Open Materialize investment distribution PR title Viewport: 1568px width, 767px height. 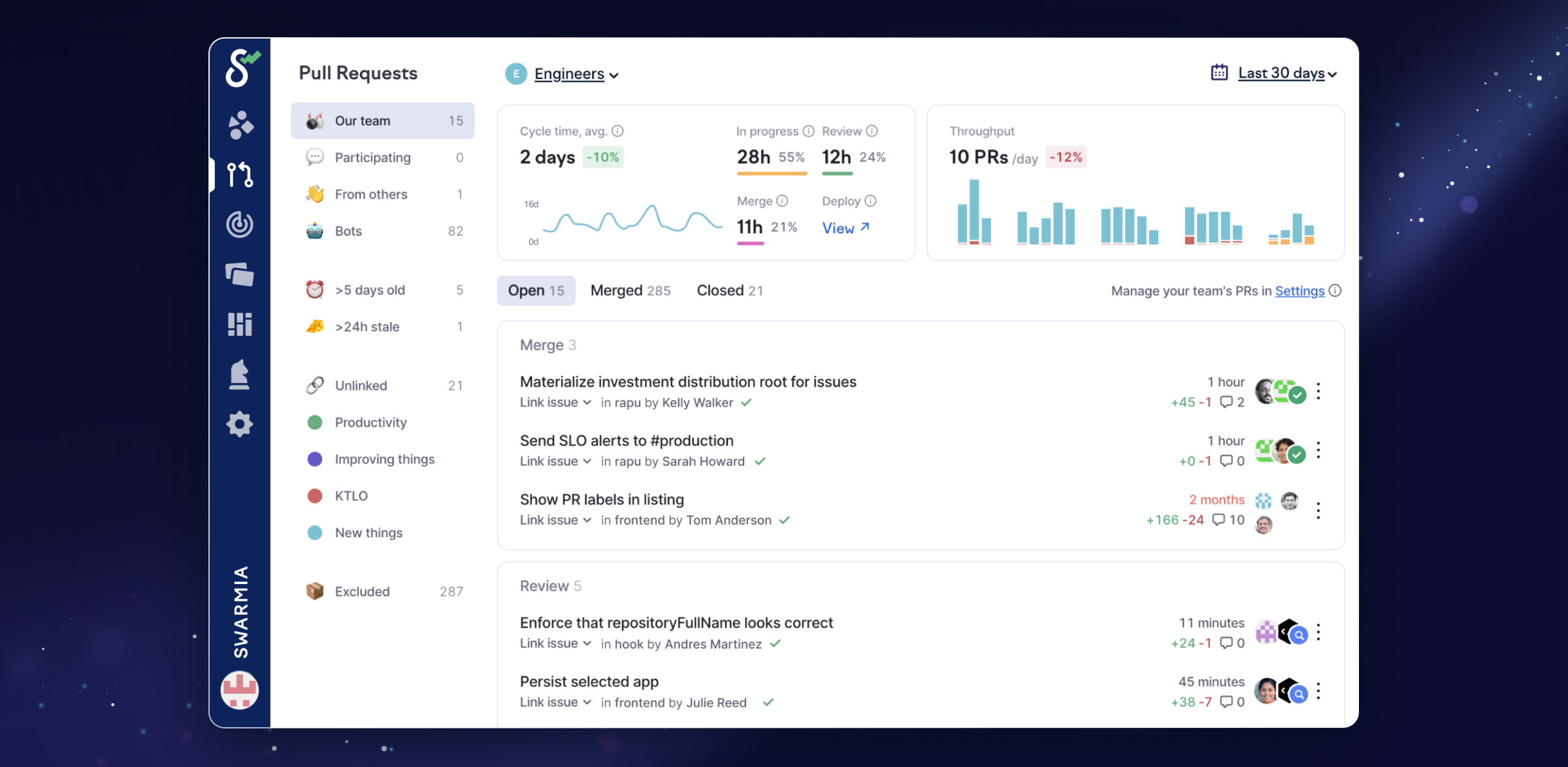tap(687, 382)
